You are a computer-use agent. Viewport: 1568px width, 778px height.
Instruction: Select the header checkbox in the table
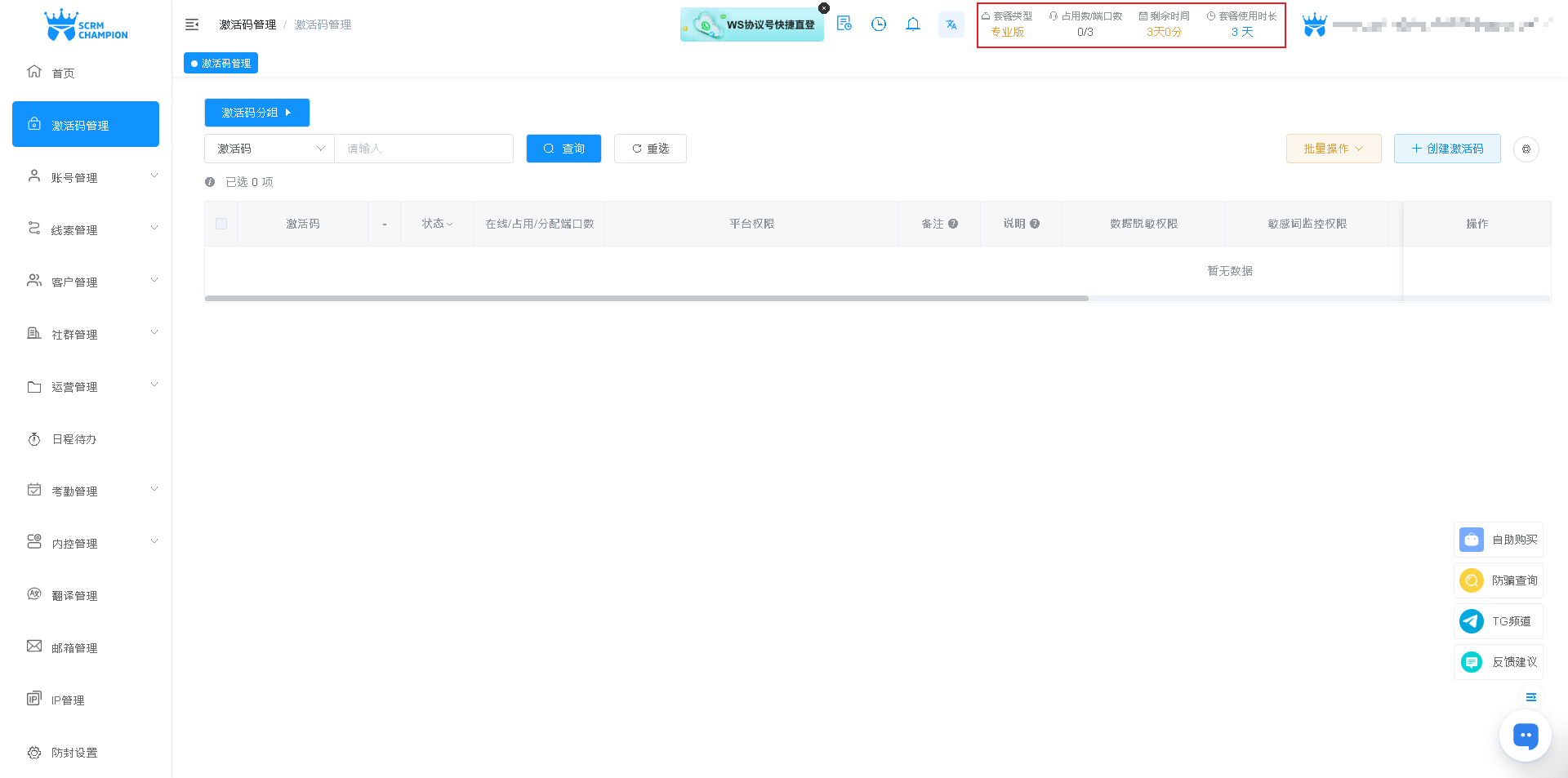[220, 223]
